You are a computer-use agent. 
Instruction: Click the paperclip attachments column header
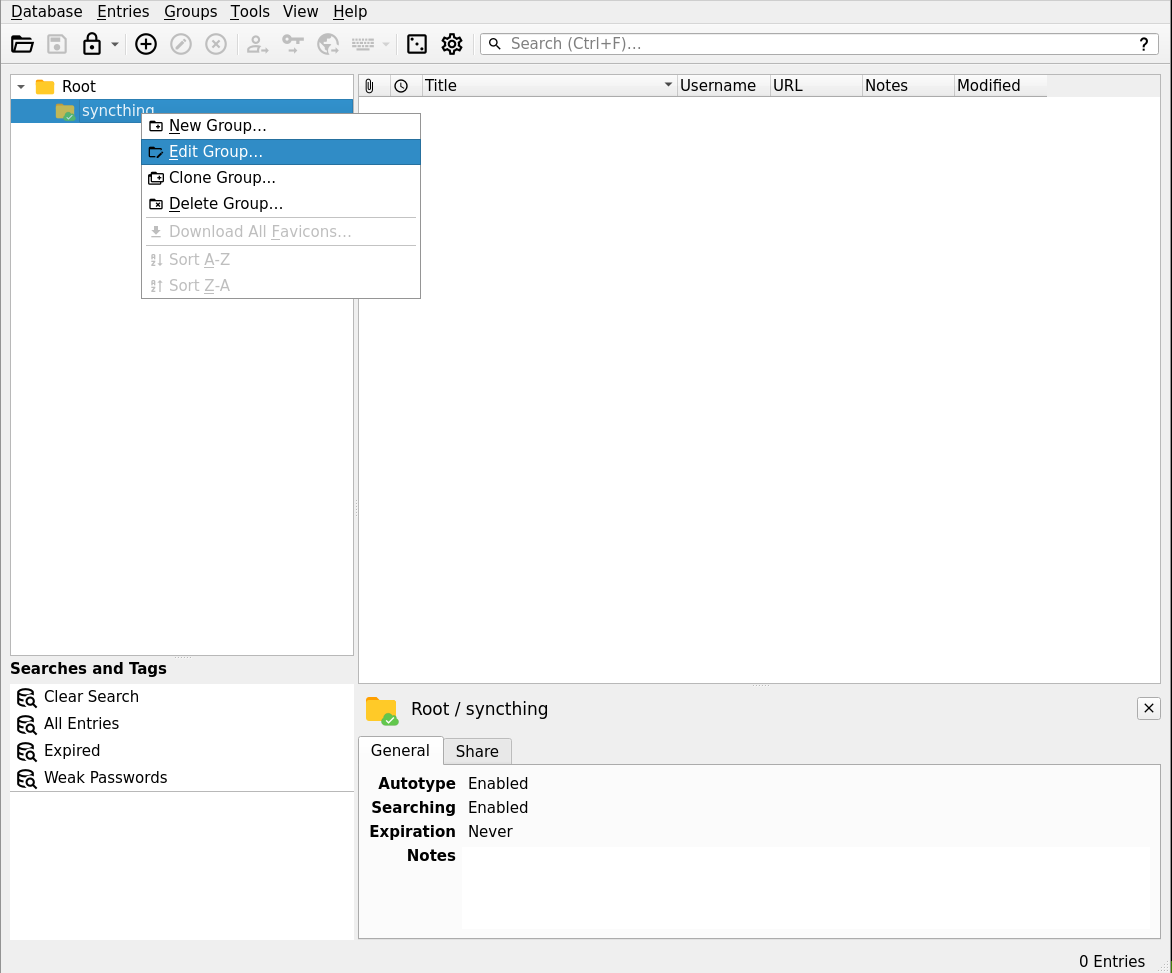click(x=370, y=86)
